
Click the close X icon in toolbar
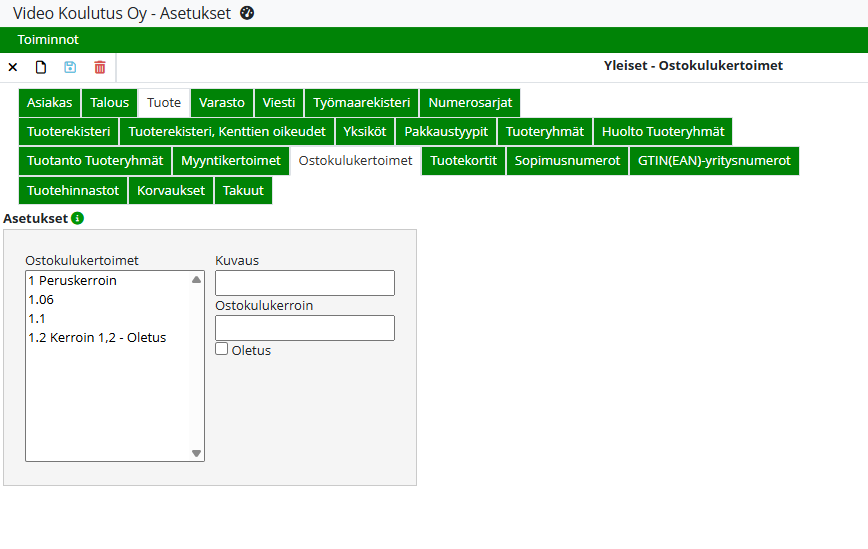[x=13, y=67]
